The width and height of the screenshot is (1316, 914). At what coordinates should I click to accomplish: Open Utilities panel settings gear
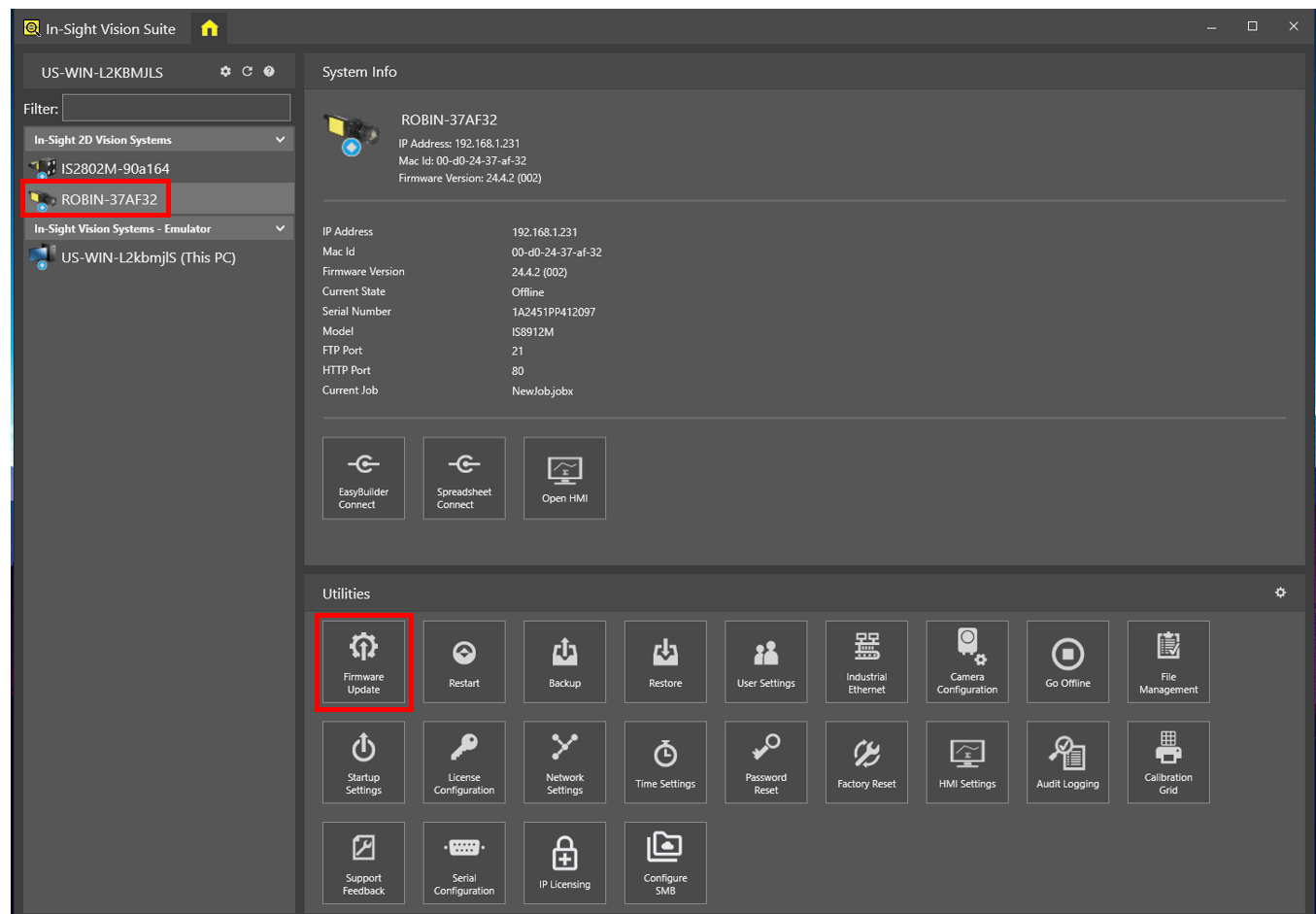(x=1280, y=592)
